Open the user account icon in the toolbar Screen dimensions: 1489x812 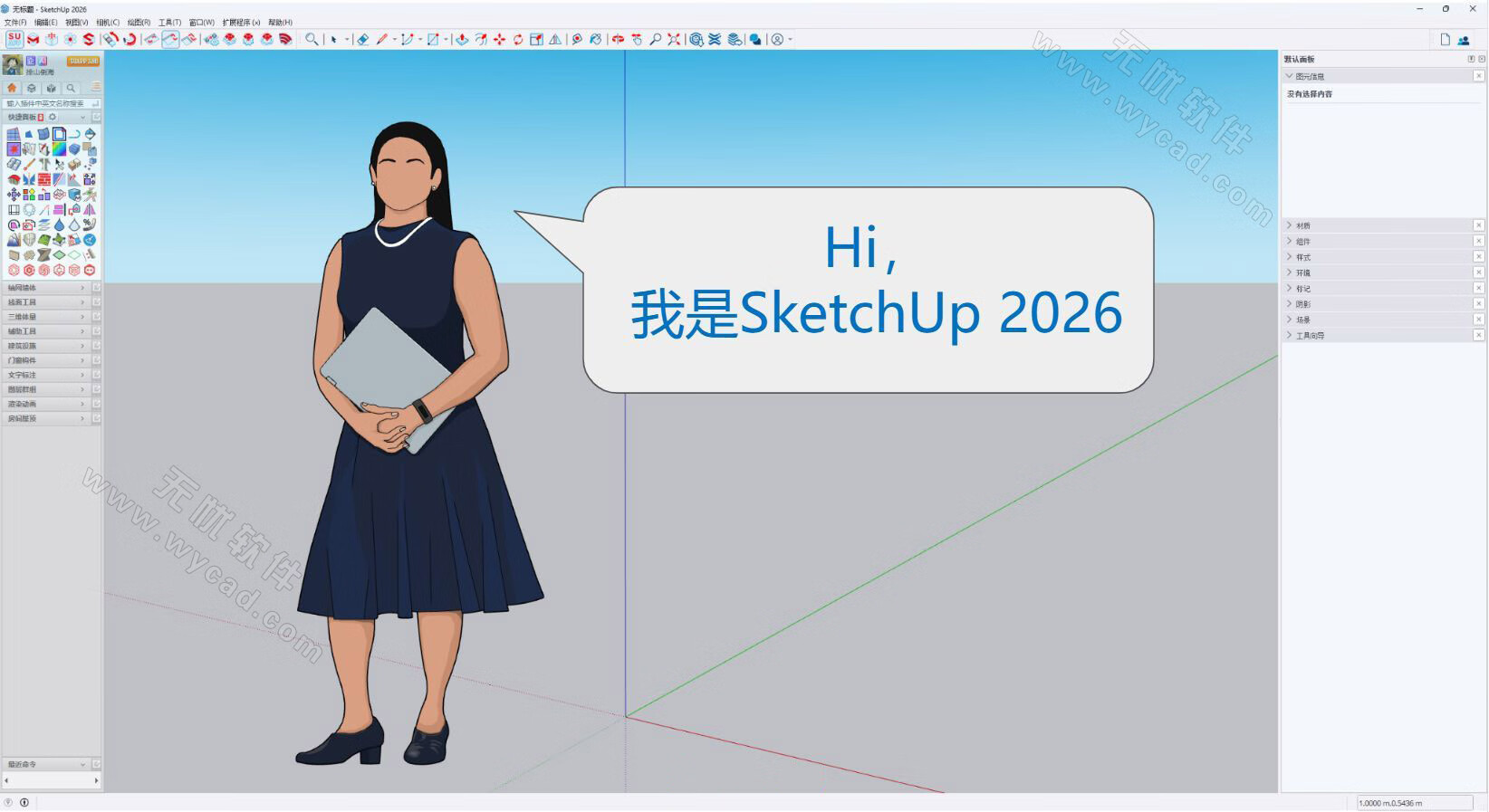(777, 39)
